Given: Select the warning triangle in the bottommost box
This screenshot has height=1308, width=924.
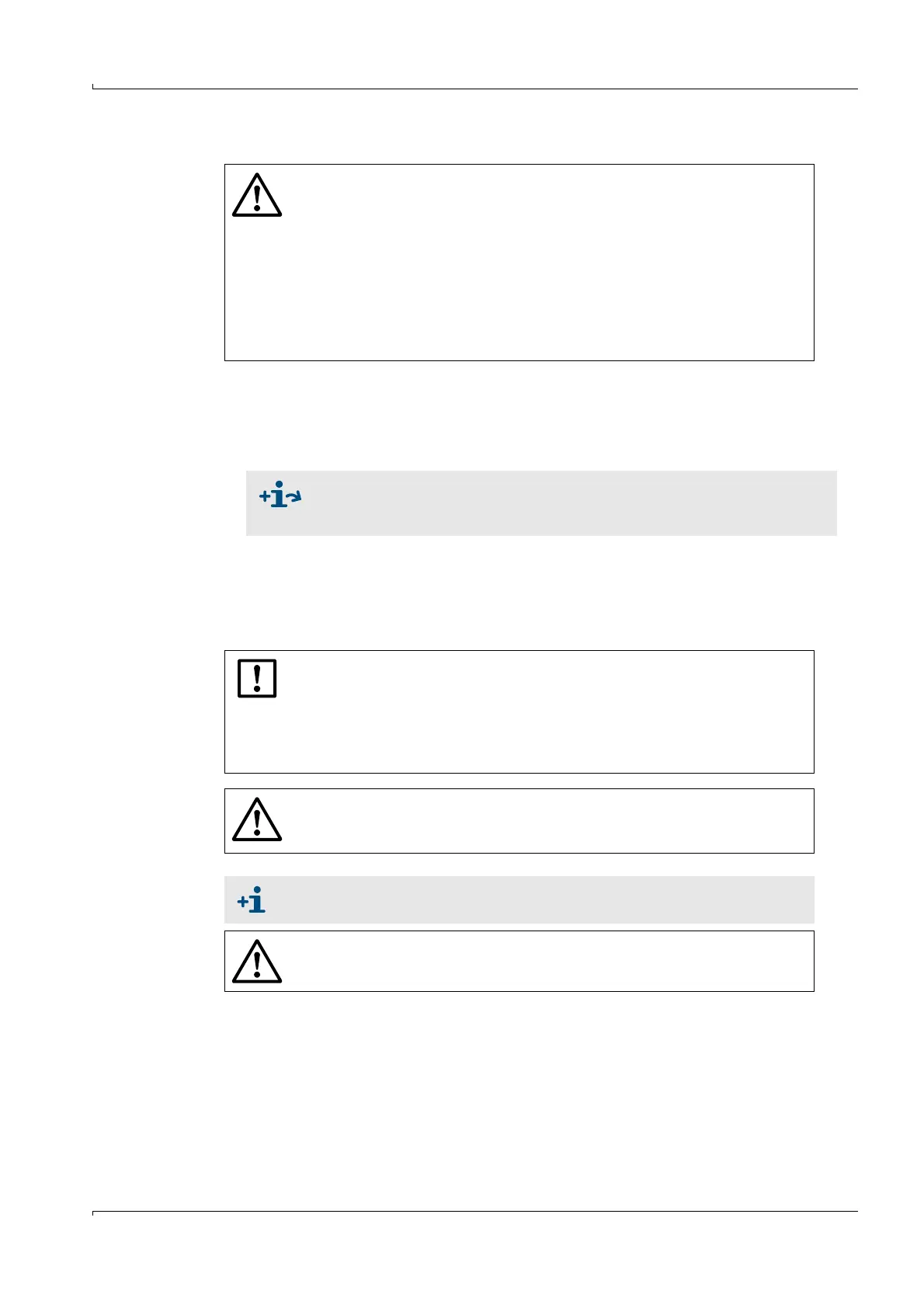Looking at the screenshot, I should click(257, 962).
